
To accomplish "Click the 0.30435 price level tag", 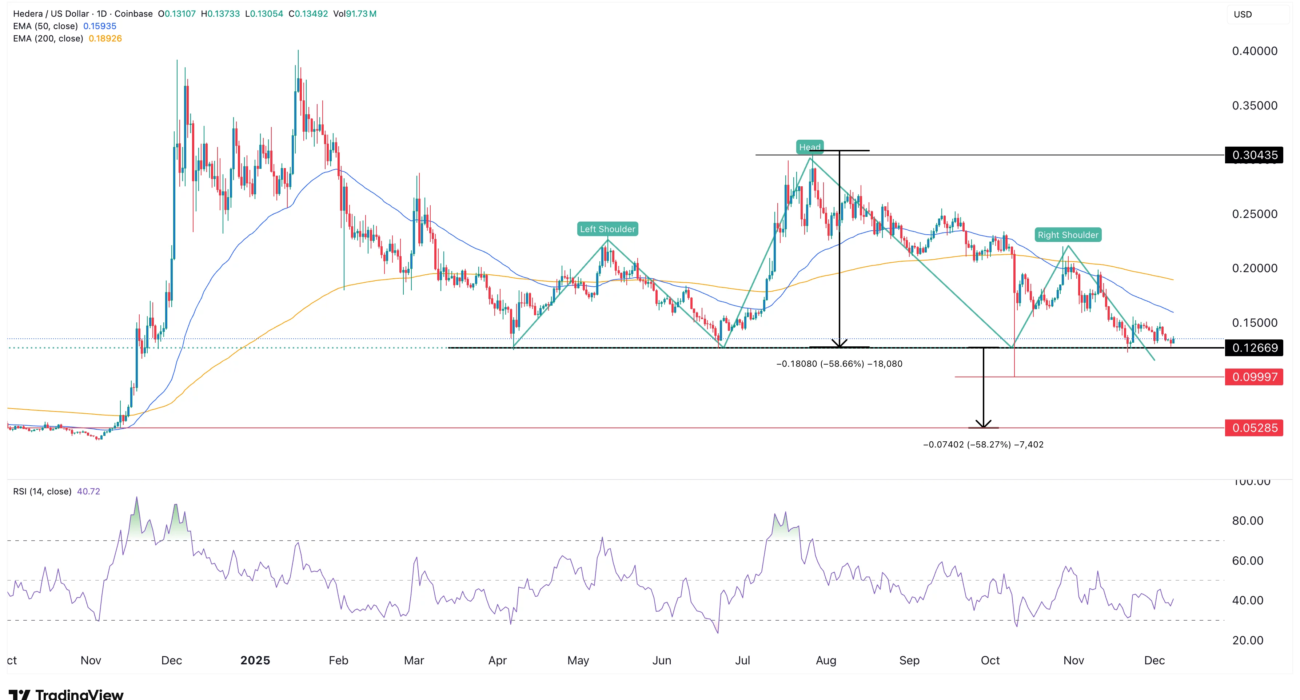I will (1253, 155).
